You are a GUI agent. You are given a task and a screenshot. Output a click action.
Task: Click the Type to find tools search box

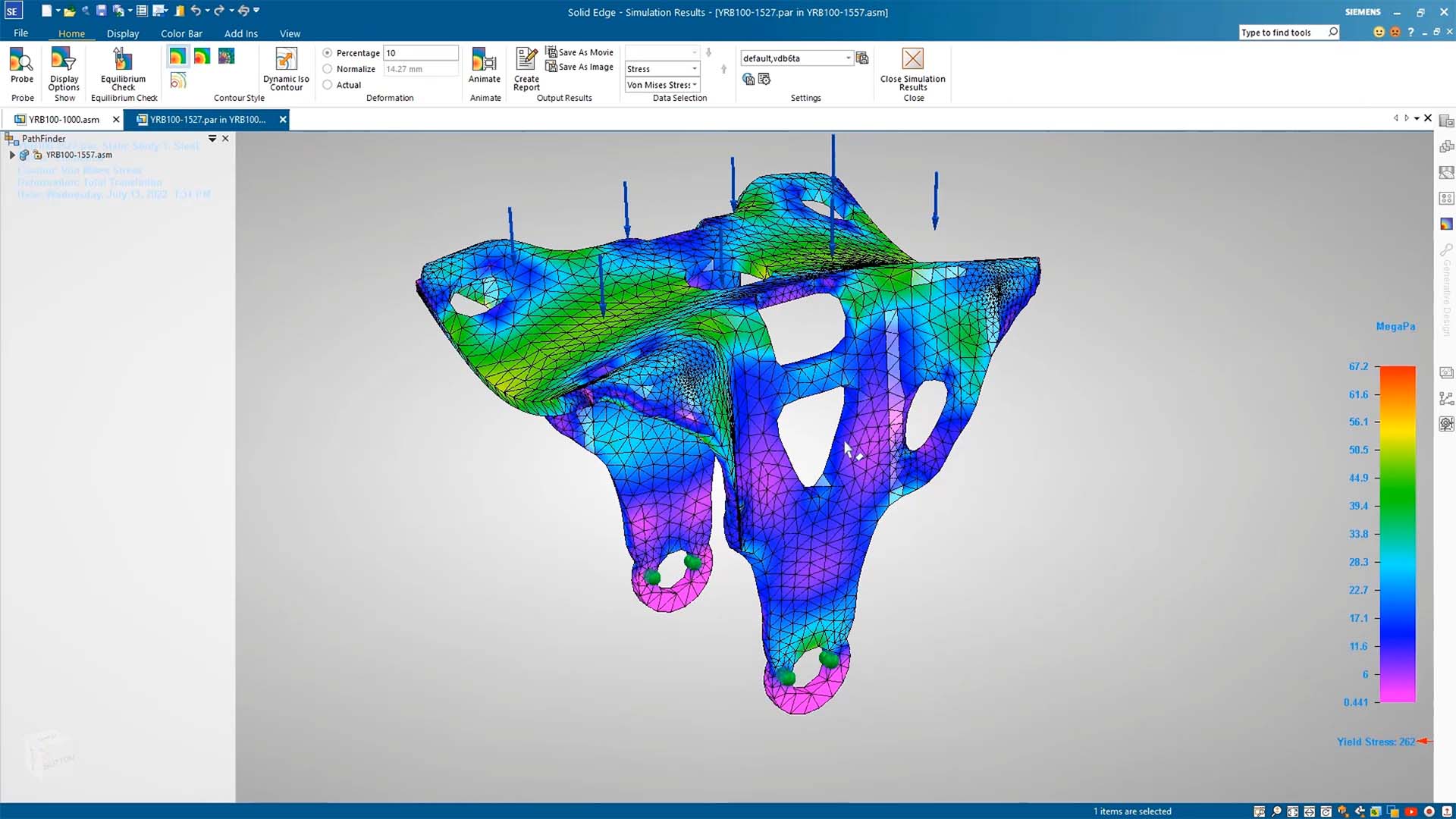(x=1282, y=32)
